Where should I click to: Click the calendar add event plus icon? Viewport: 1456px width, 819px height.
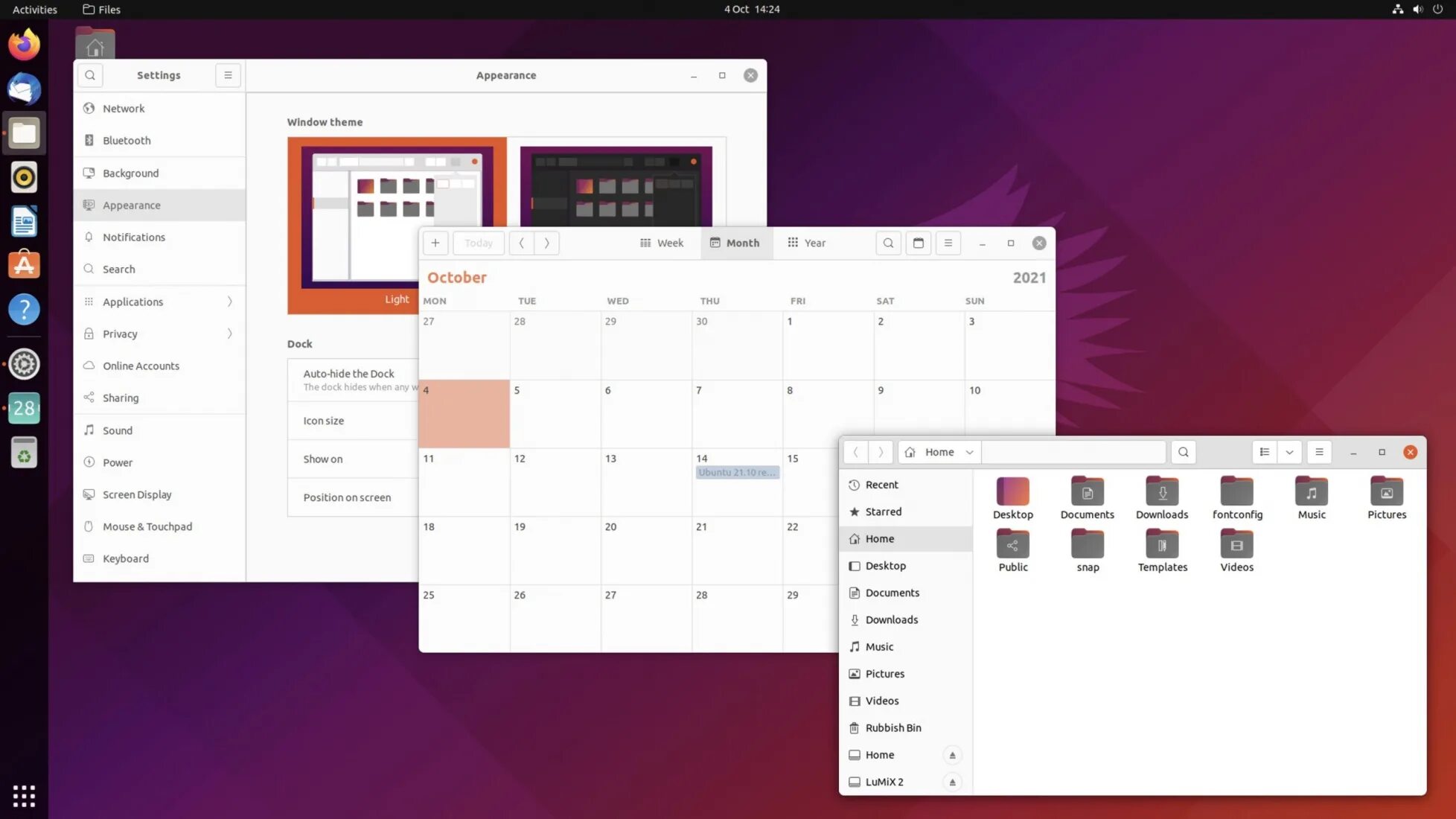pos(435,243)
